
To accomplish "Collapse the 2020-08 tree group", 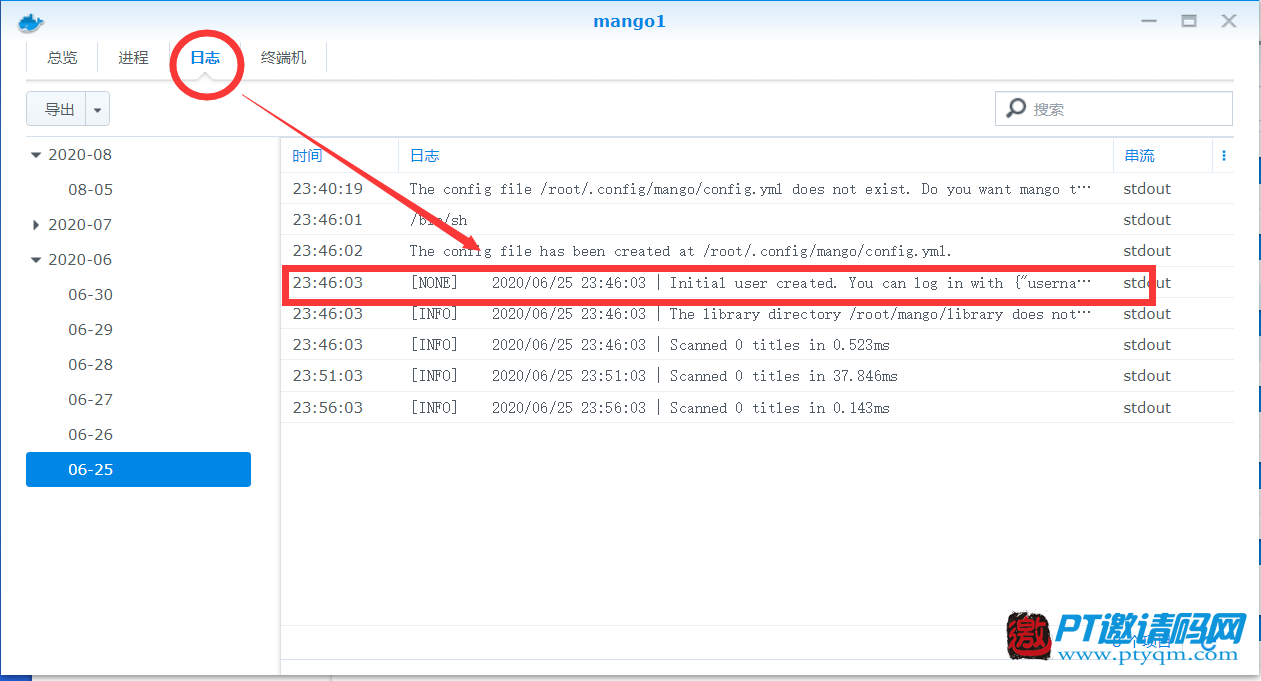I will coord(37,155).
